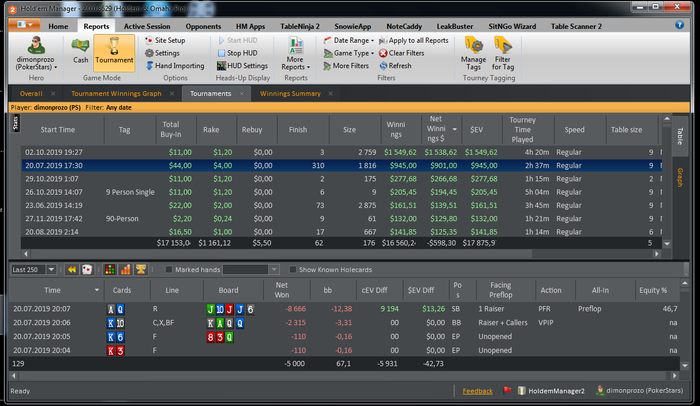Image resolution: width=700 pixels, height=406 pixels.
Task: Open Settings in Options group
Action: click(x=162, y=53)
